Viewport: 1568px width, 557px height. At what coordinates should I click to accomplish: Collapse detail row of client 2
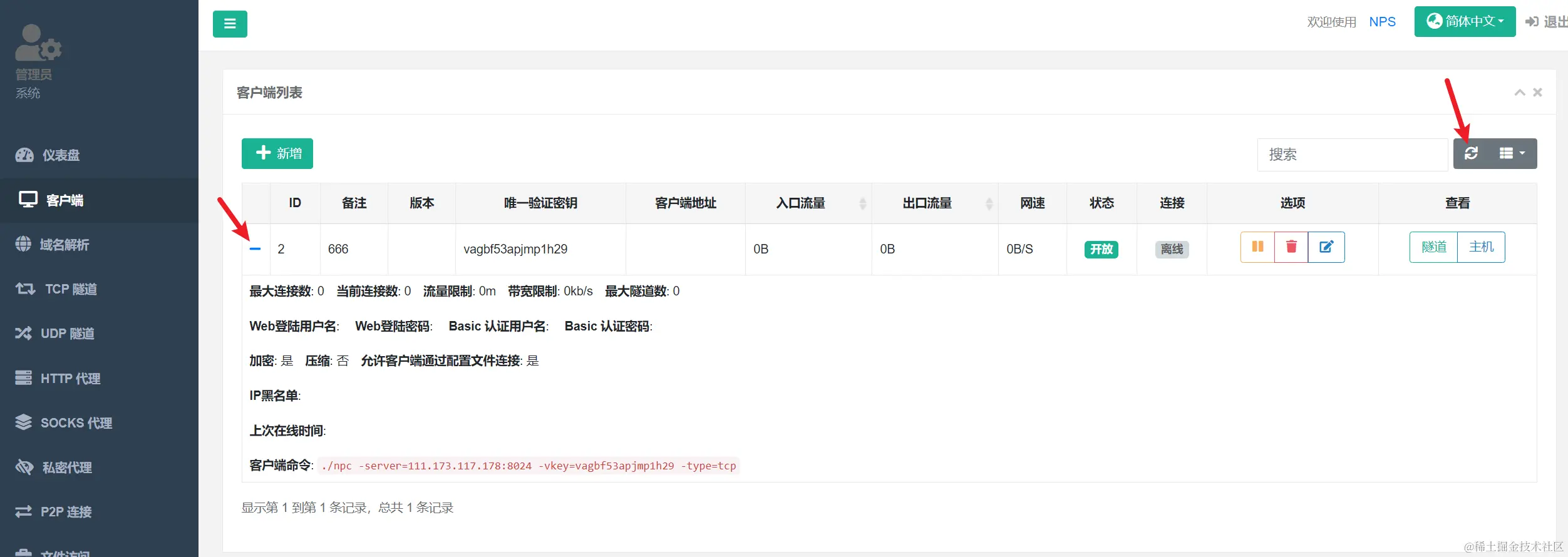(255, 249)
